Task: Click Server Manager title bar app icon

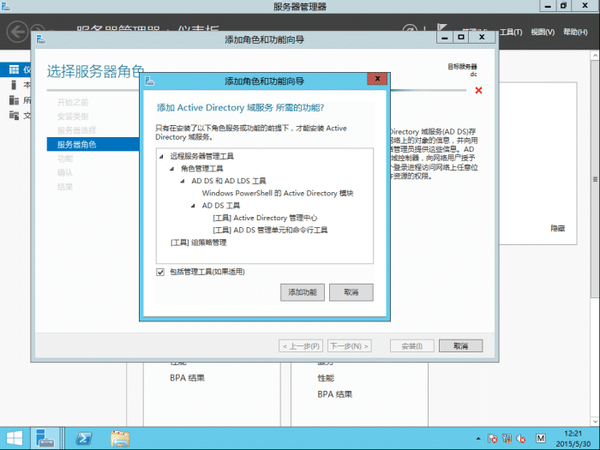Action: [x=5, y=6]
